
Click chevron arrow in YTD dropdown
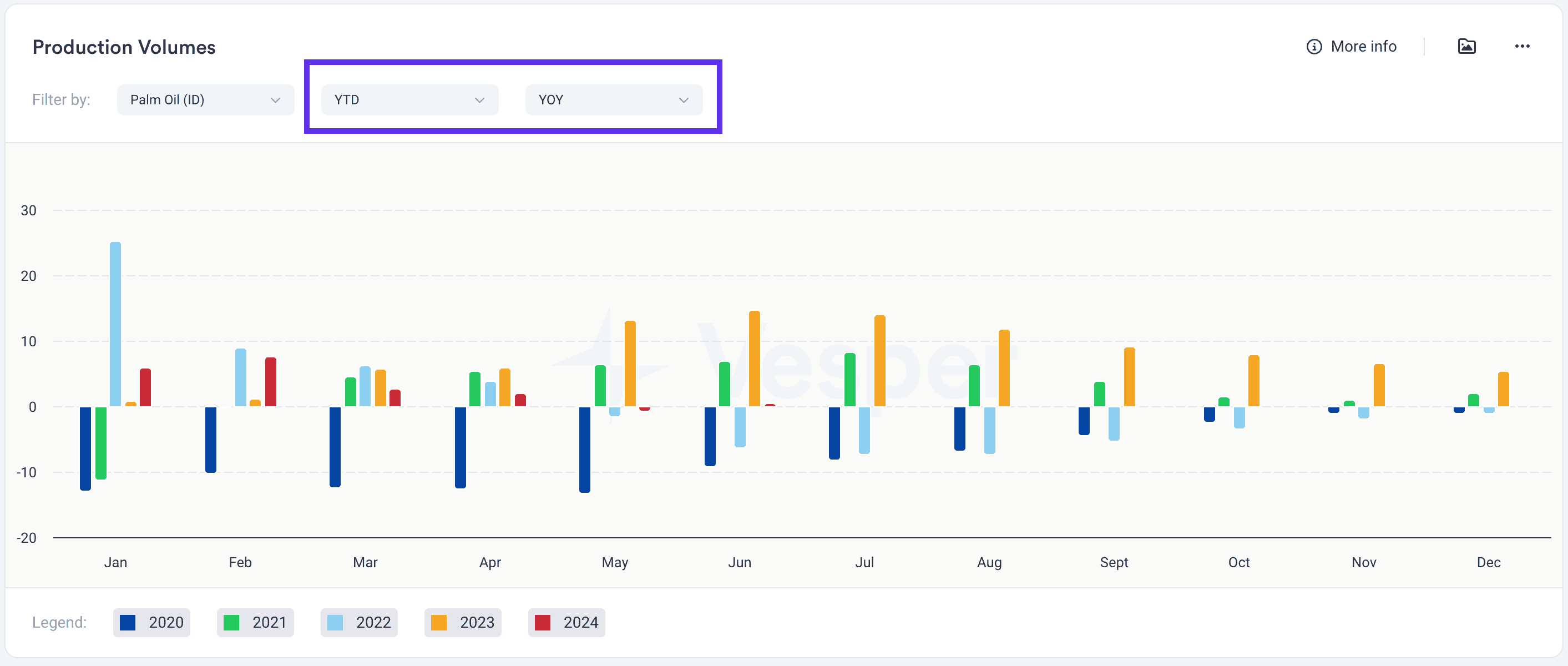click(479, 100)
